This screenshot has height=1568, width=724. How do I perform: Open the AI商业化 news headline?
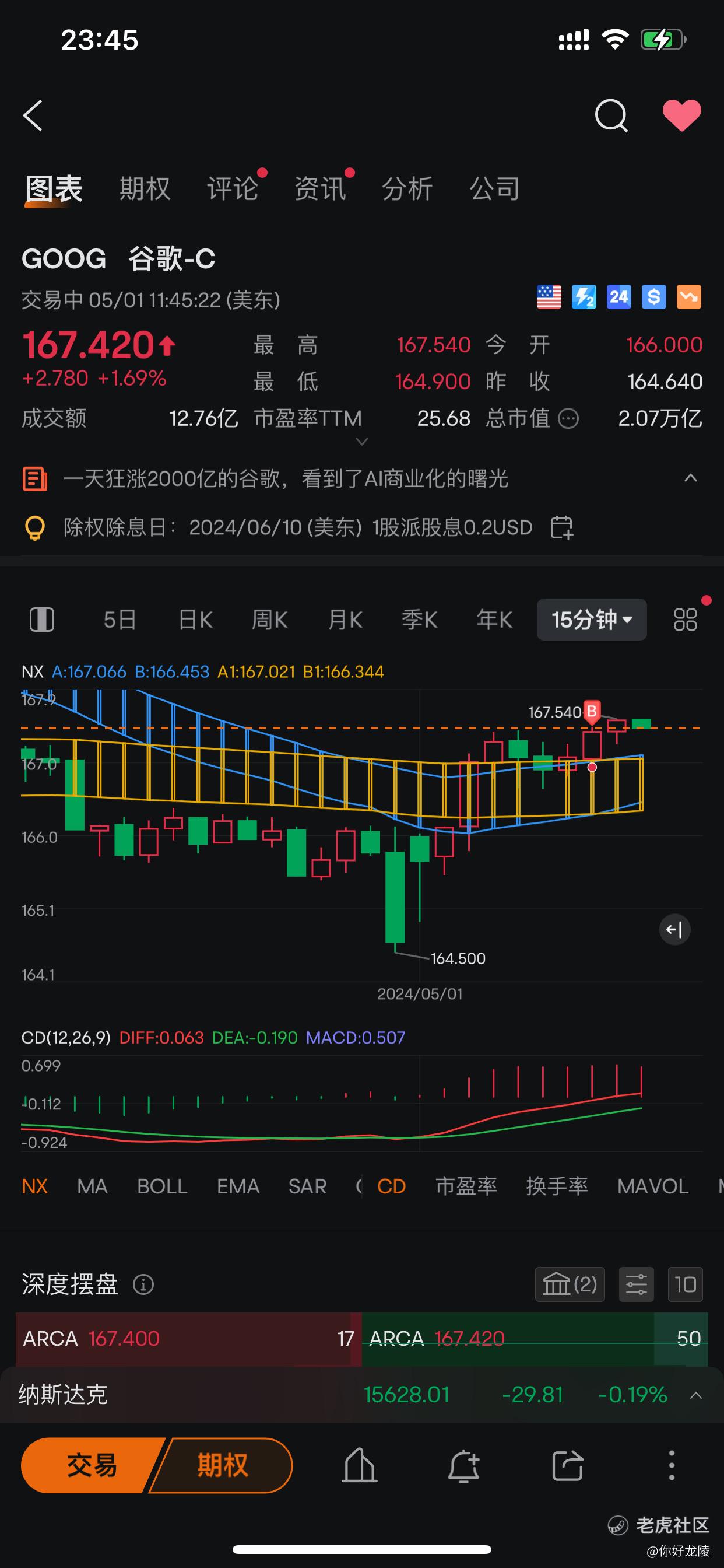tap(286, 478)
